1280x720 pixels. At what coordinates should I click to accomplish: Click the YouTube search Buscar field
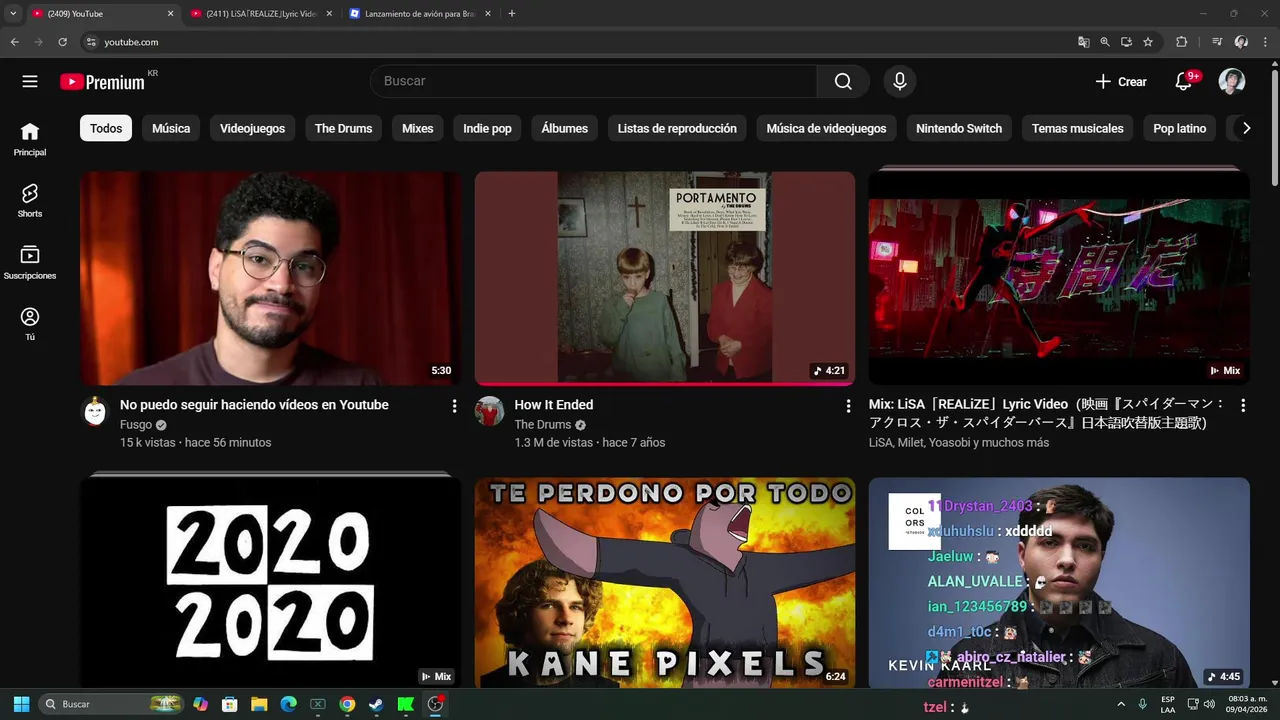[x=594, y=81]
